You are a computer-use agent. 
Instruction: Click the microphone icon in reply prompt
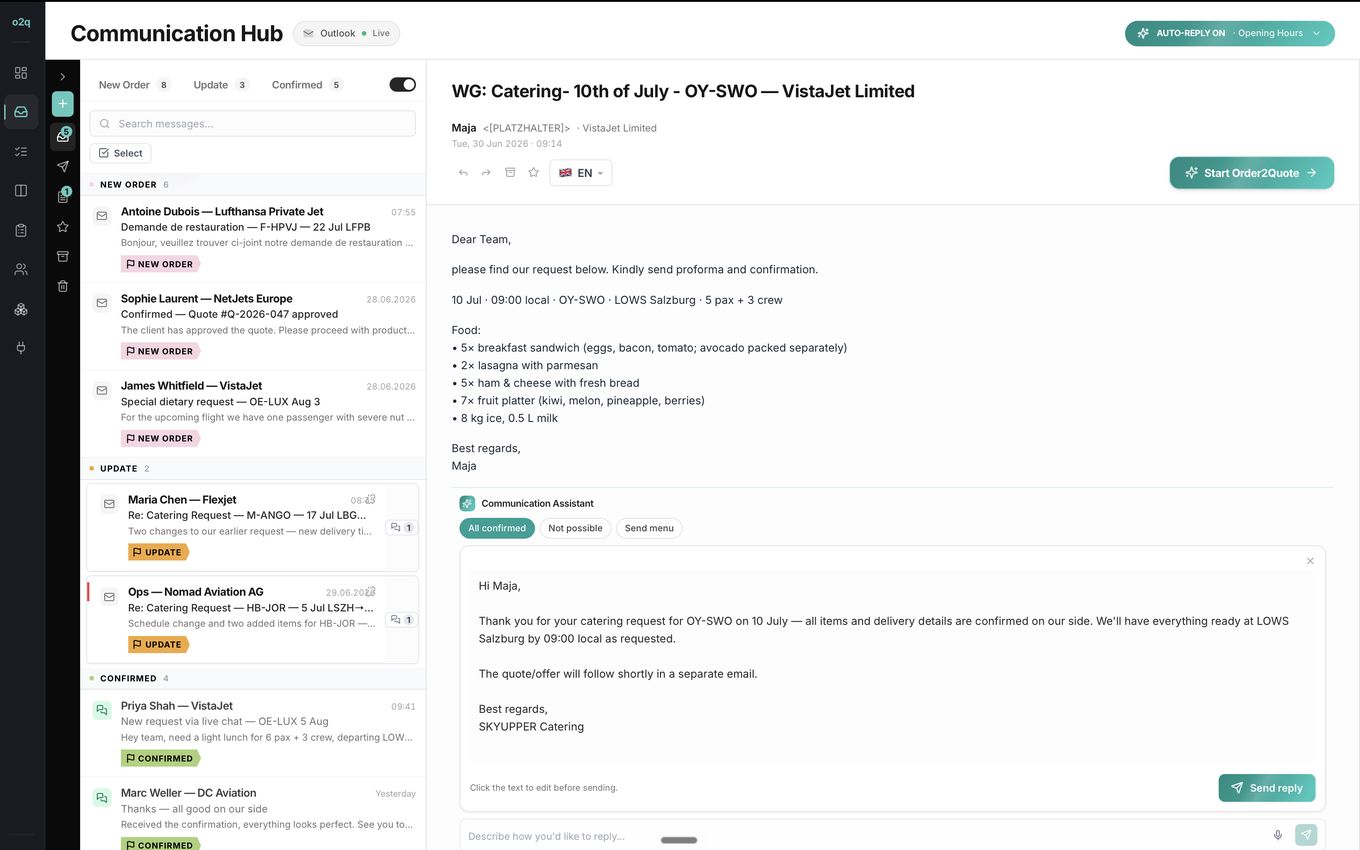coord(1278,835)
